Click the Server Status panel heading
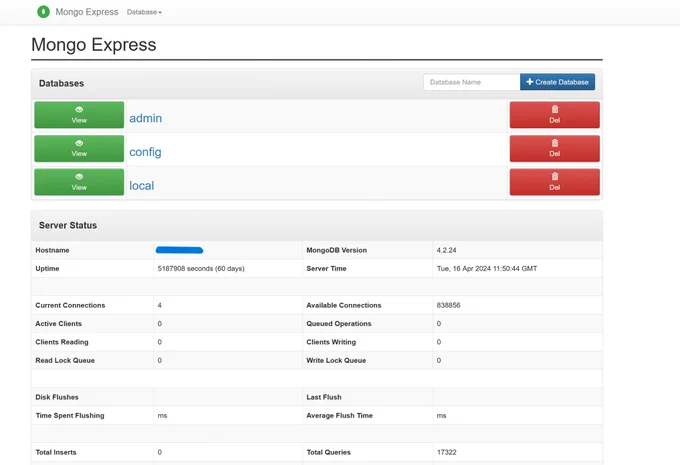 pos(68,225)
